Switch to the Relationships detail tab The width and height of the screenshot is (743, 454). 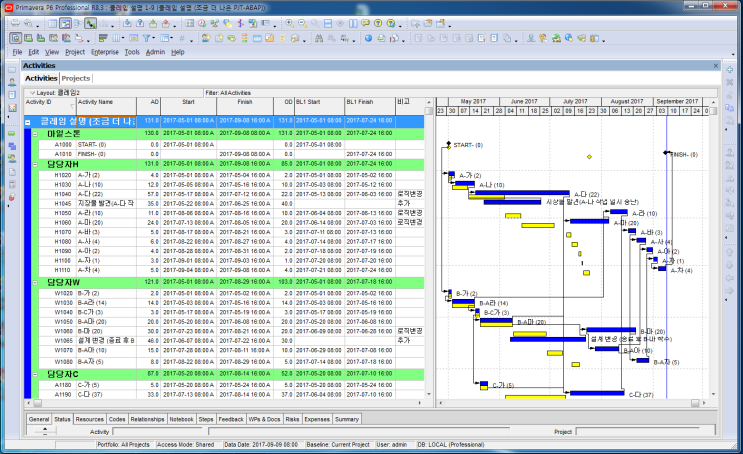click(147, 419)
